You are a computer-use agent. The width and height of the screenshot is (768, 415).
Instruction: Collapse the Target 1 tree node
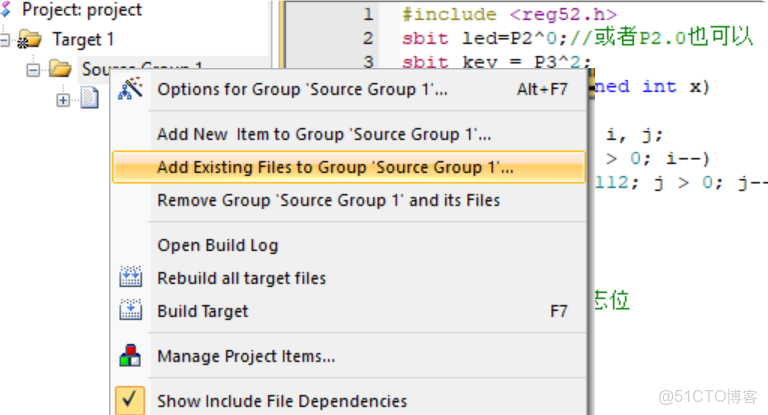(6, 40)
